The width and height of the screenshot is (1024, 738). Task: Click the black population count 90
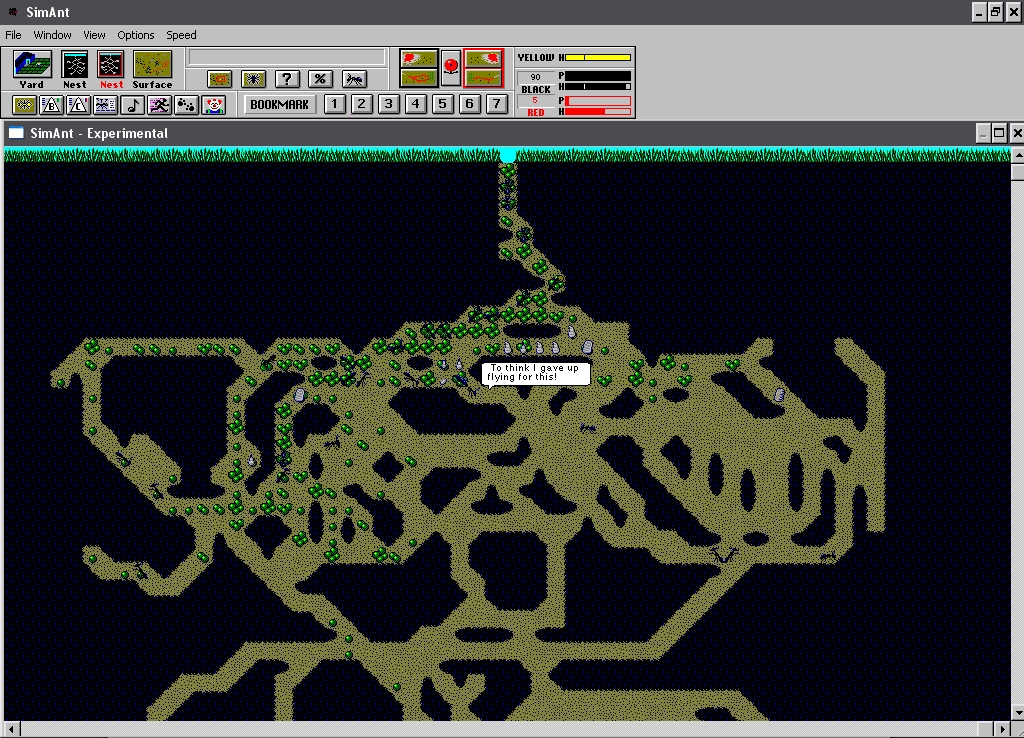[x=536, y=77]
